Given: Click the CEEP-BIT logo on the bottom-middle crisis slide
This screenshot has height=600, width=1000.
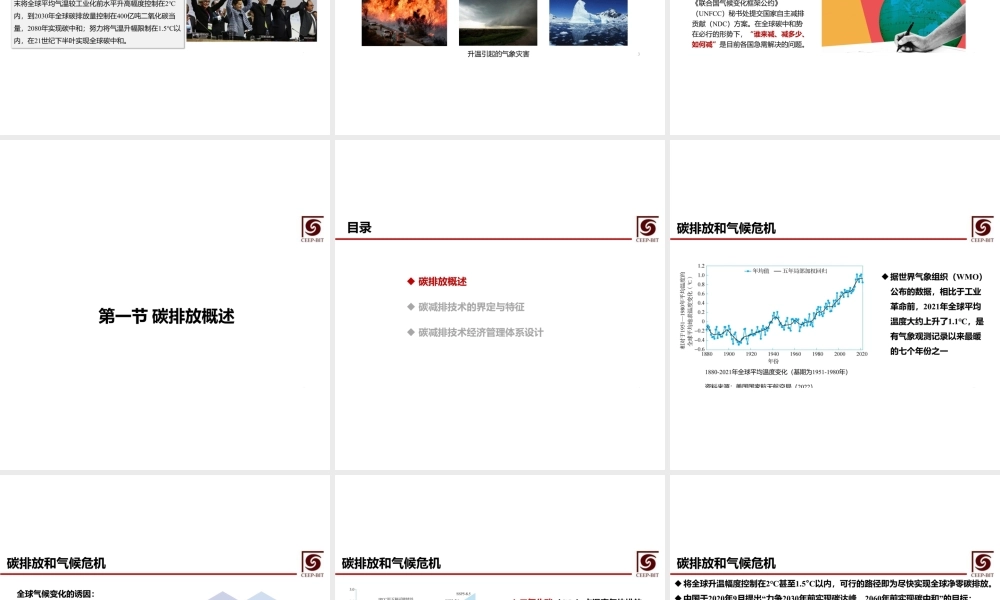Looking at the screenshot, I should click(x=645, y=563).
